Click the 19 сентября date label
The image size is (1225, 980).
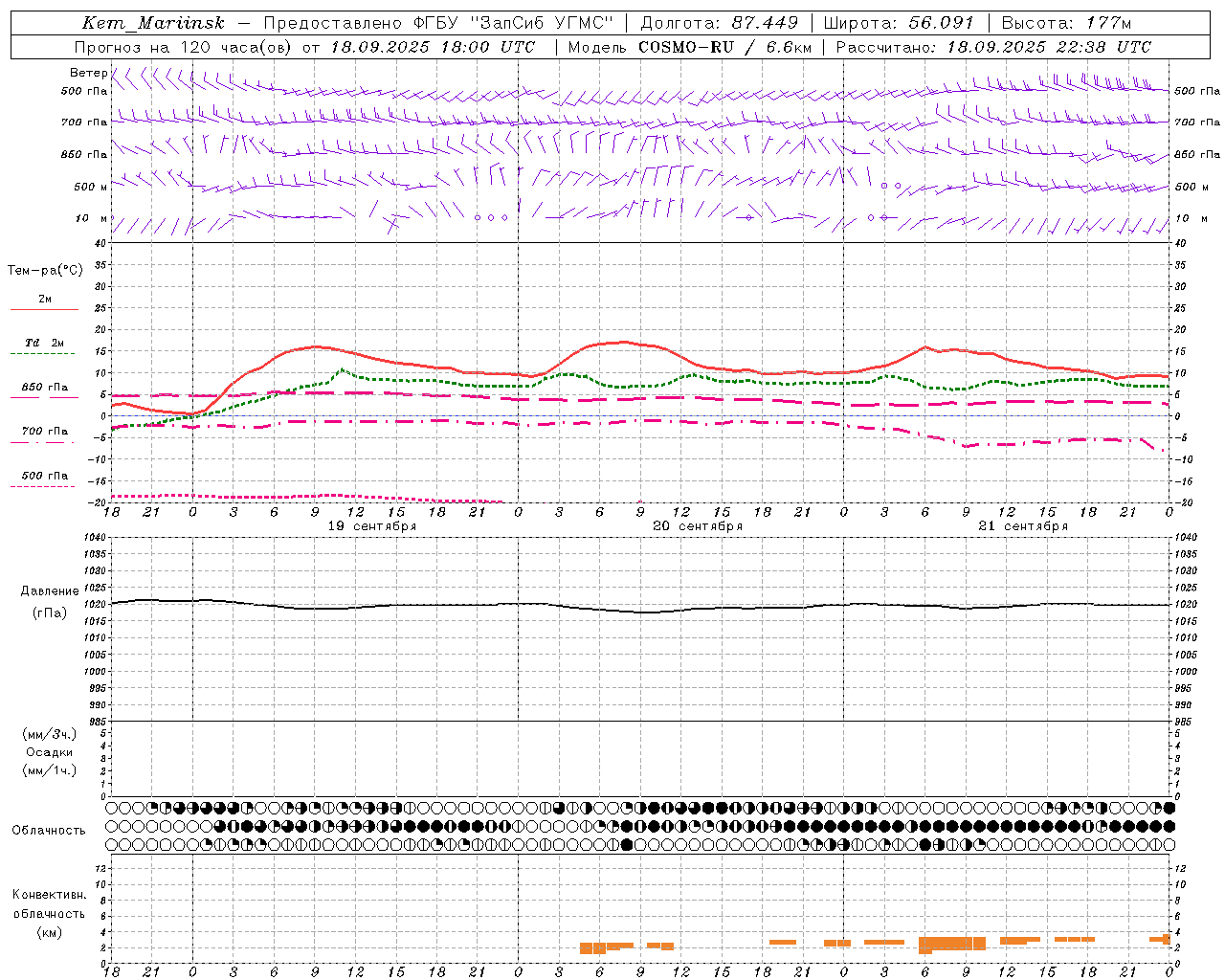coord(371,526)
